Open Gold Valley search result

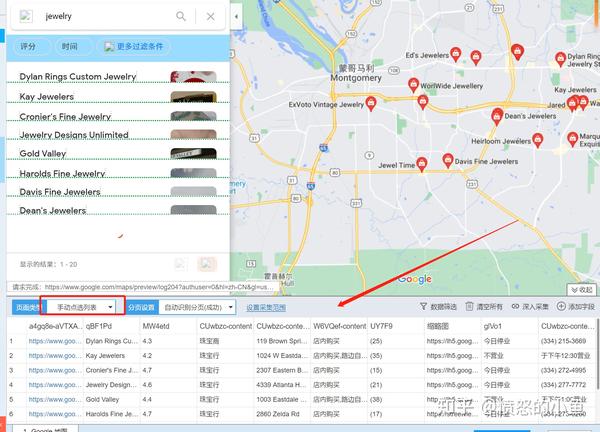pos(43,153)
